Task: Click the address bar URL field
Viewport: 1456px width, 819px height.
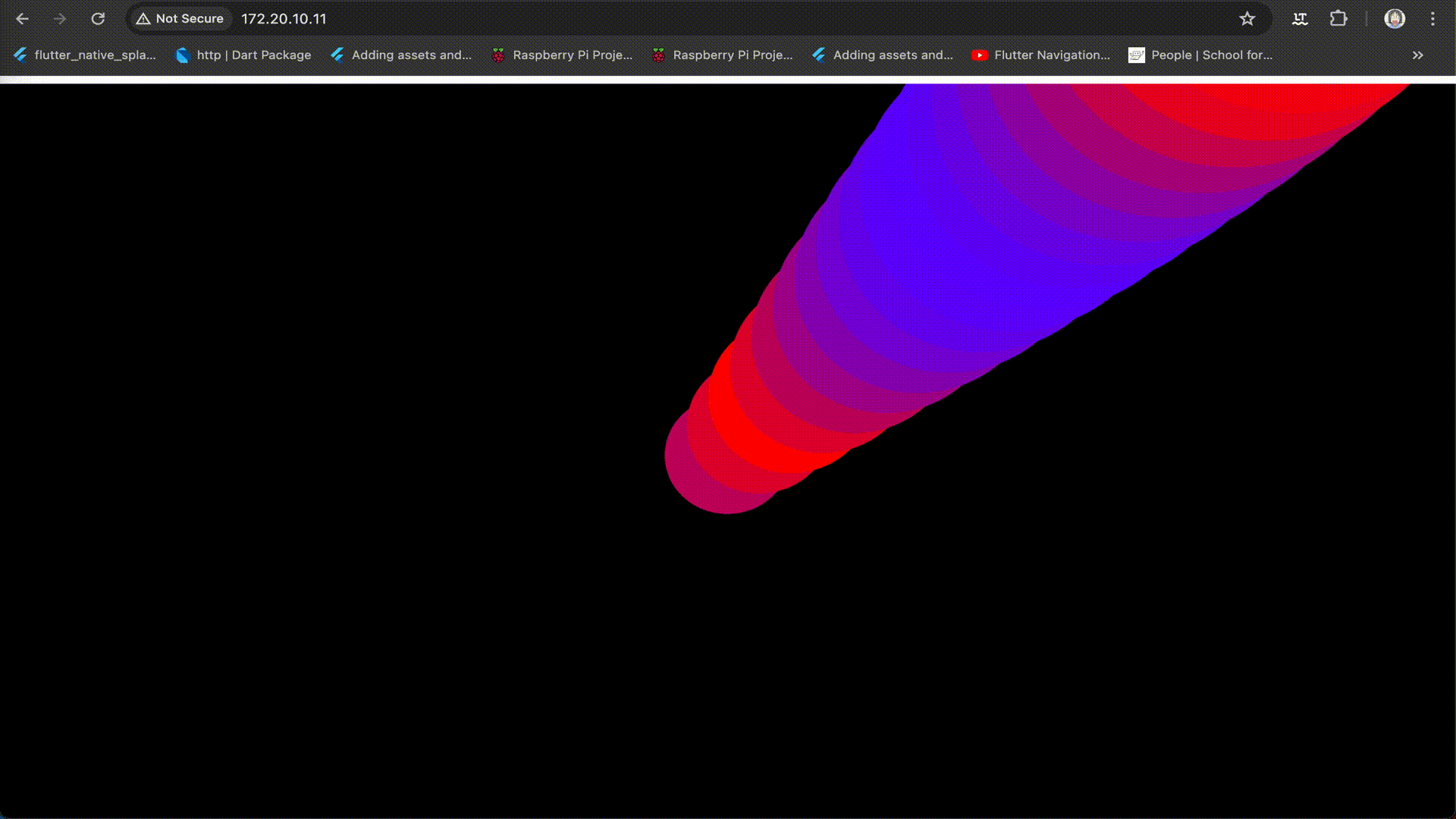Action: (x=284, y=18)
